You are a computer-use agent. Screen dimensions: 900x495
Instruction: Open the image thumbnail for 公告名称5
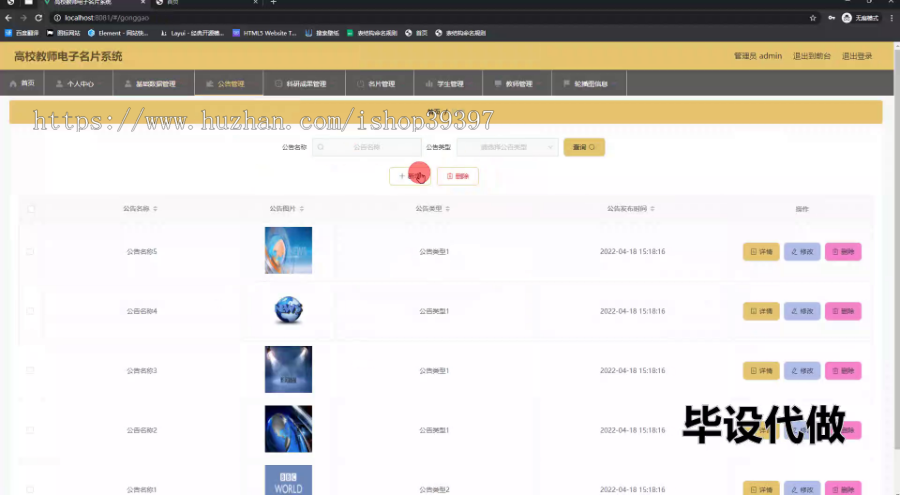pos(288,250)
